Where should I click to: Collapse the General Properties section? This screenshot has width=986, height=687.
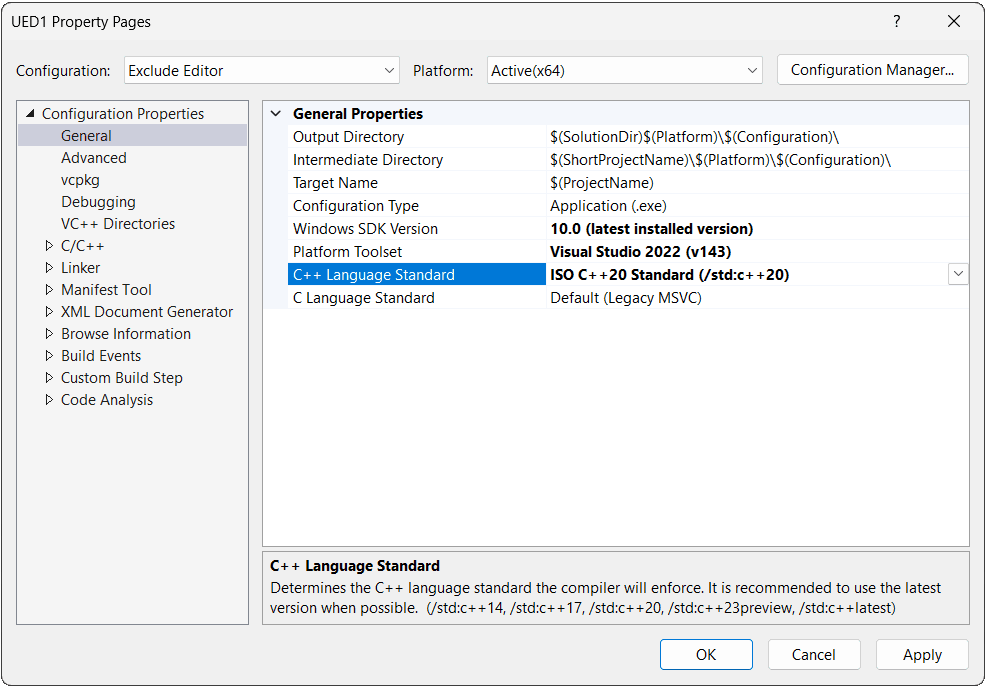[276, 114]
